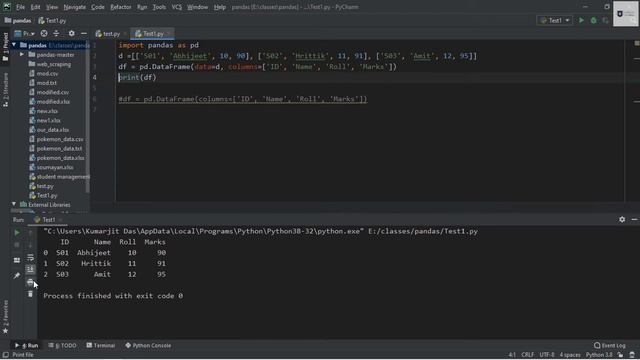This screenshot has width=640, height=360.
Task: Click the locate current file target icon
Action: [x=44, y=33]
